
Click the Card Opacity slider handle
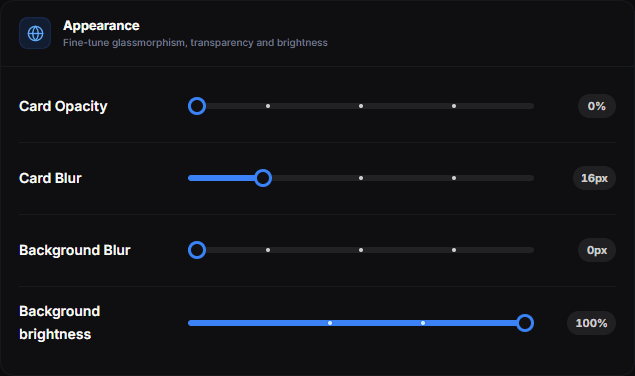197,106
